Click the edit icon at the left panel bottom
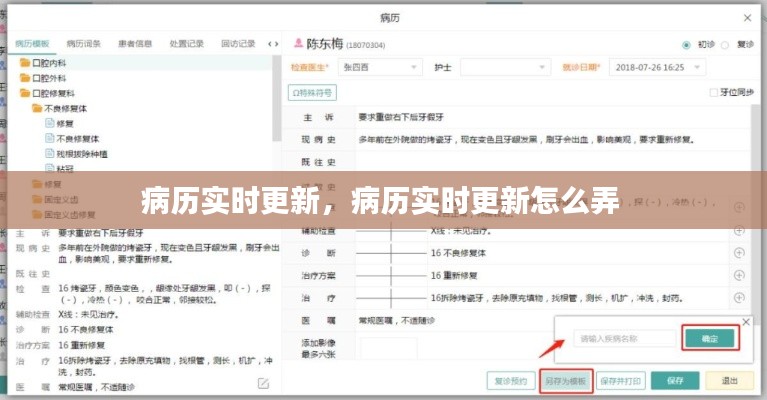 pos(264,383)
